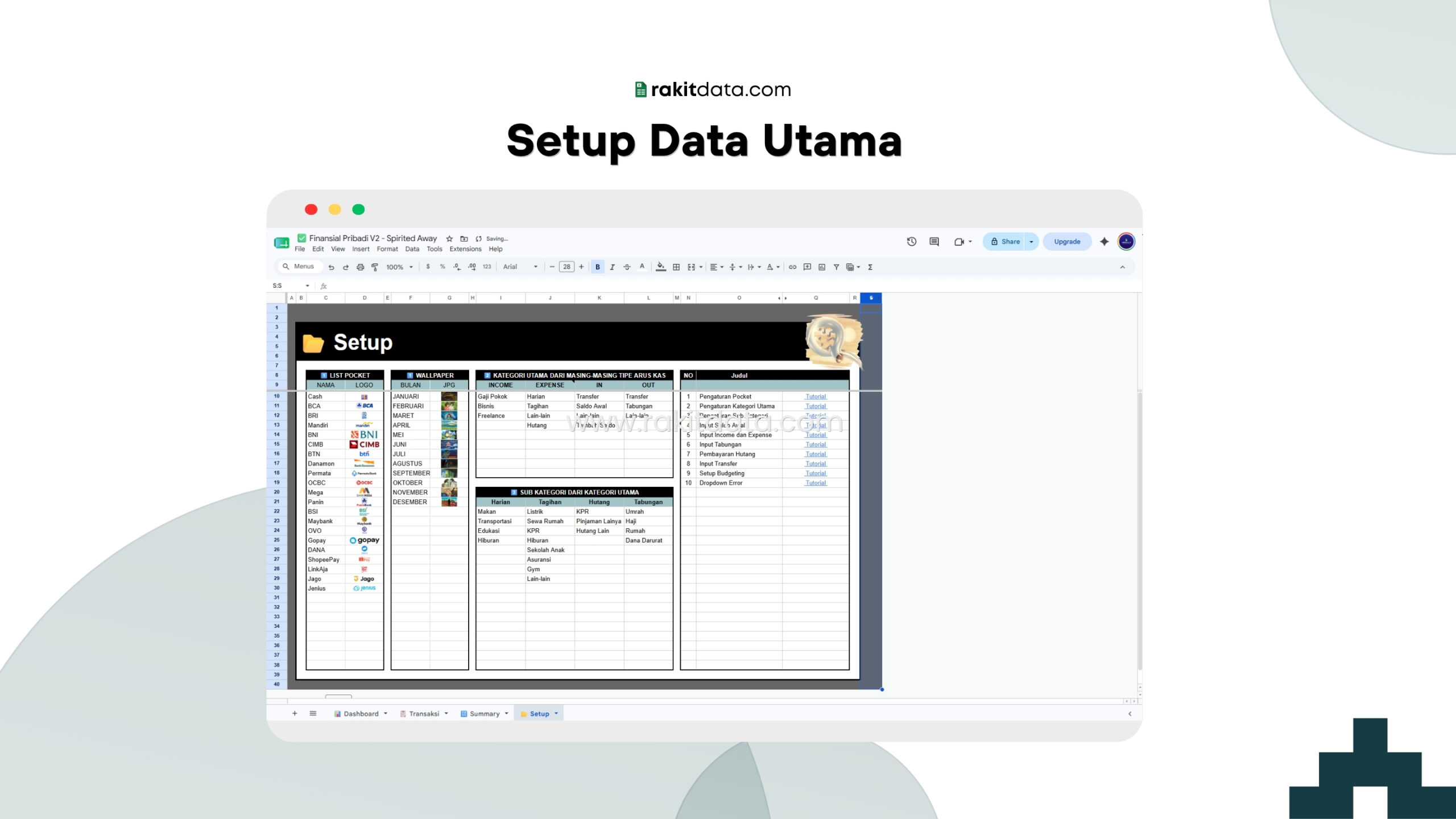Switch to the Transaksi sheet tab

[424, 714]
